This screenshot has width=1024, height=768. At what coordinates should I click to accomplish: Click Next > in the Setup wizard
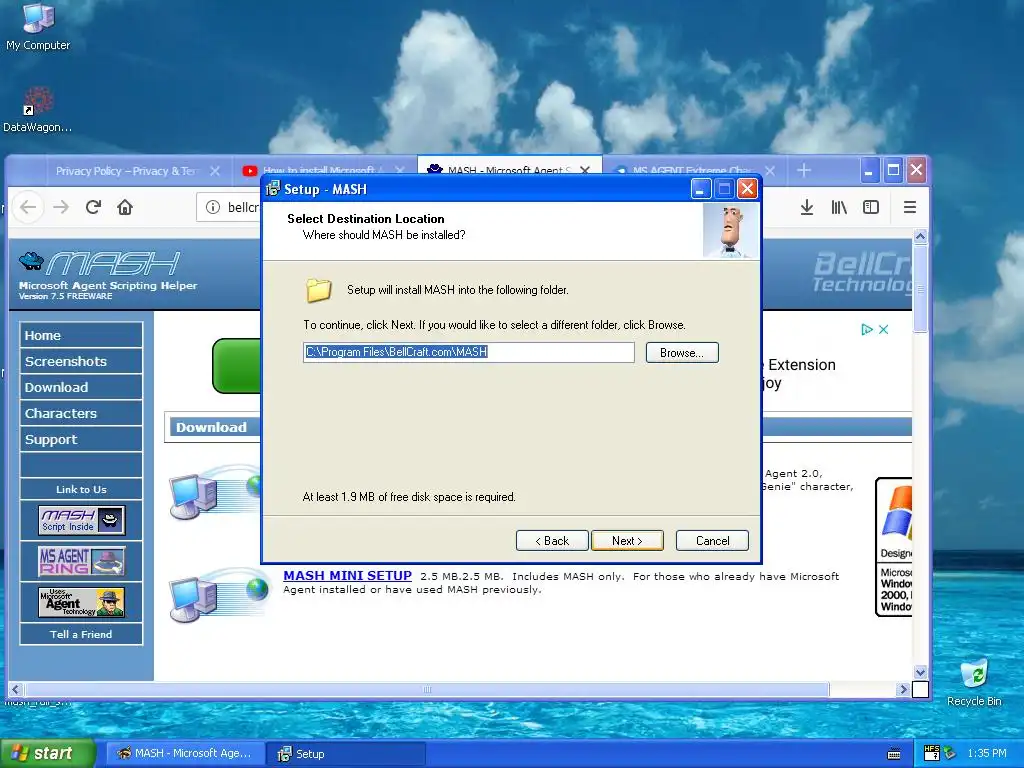627,541
